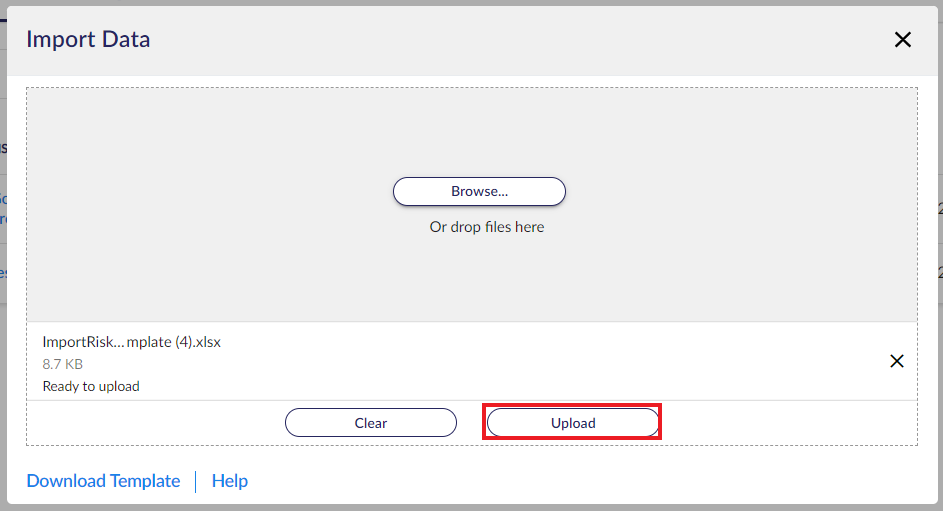Viewport: 943px width, 511px height.
Task: Click the blank area of the queued file row
Action: point(541,361)
